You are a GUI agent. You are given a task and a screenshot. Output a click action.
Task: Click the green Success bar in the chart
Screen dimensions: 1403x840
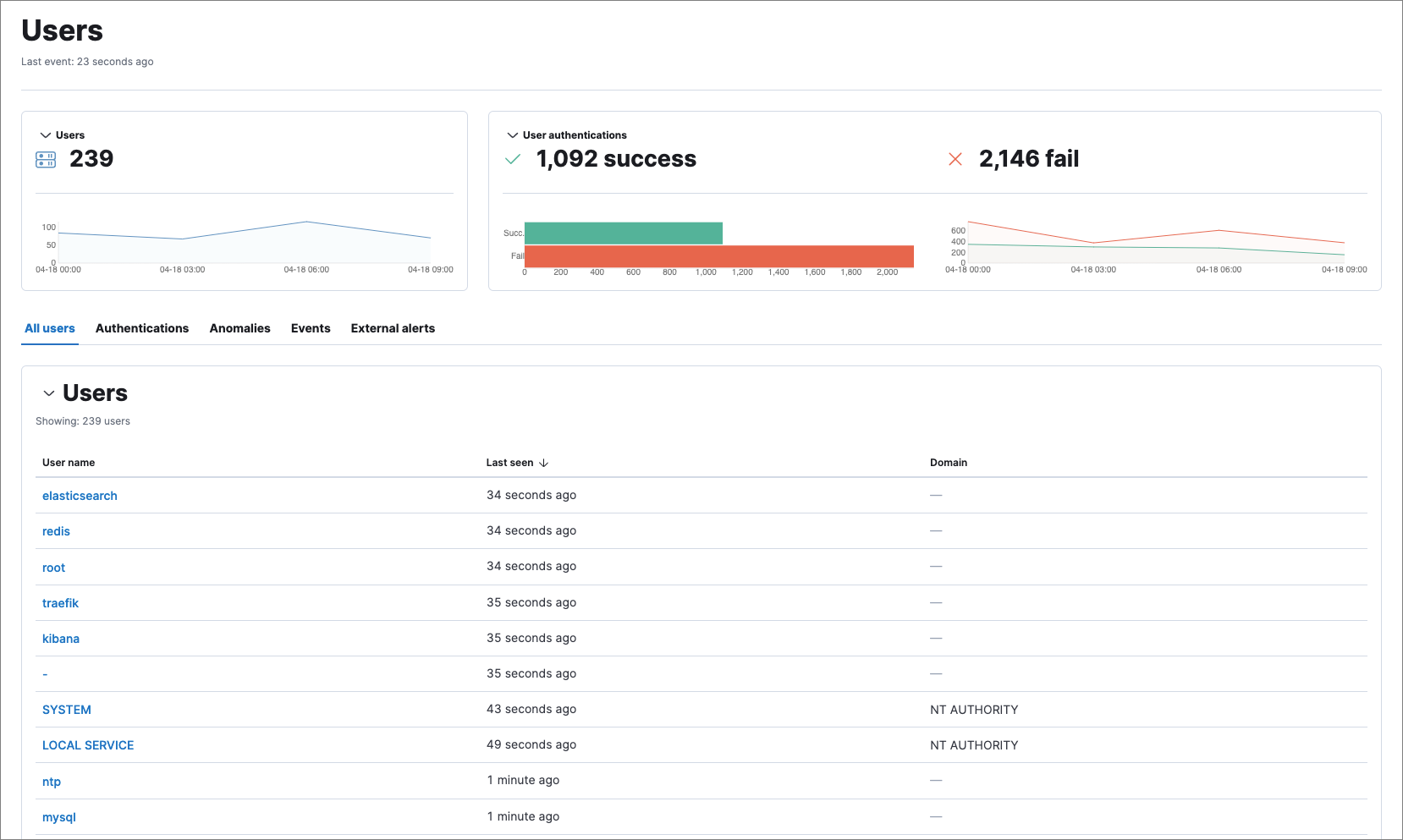(623, 232)
